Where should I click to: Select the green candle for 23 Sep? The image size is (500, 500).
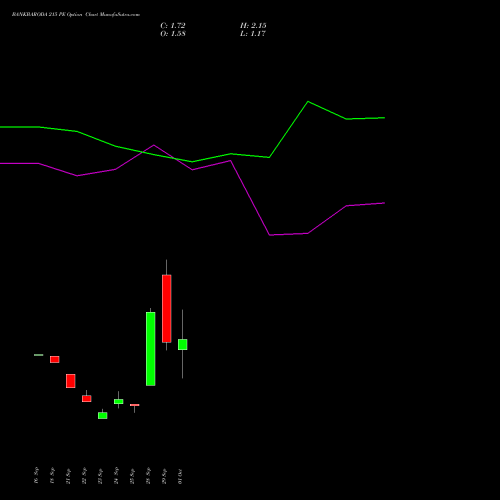(103, 415)
